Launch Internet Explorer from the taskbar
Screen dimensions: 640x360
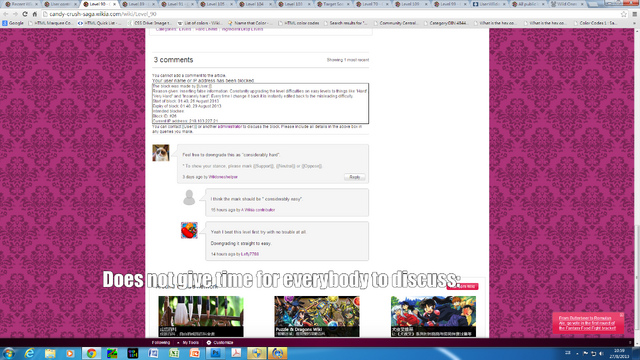point(29,353)
